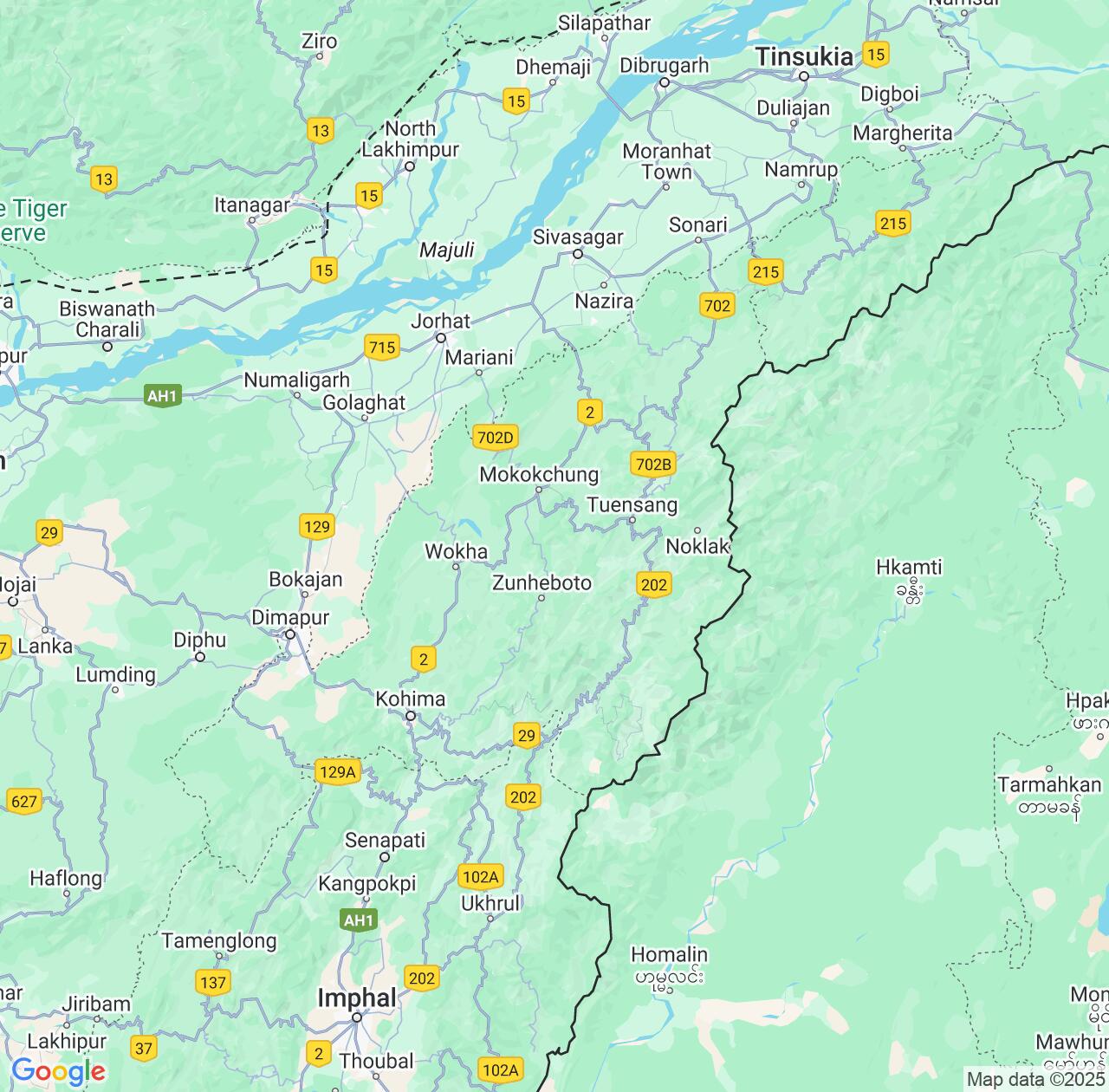Click the Map data copyright text
This screenshot has width=1109, height=1092.
pyautogui.click(x=1035, y=1080)
